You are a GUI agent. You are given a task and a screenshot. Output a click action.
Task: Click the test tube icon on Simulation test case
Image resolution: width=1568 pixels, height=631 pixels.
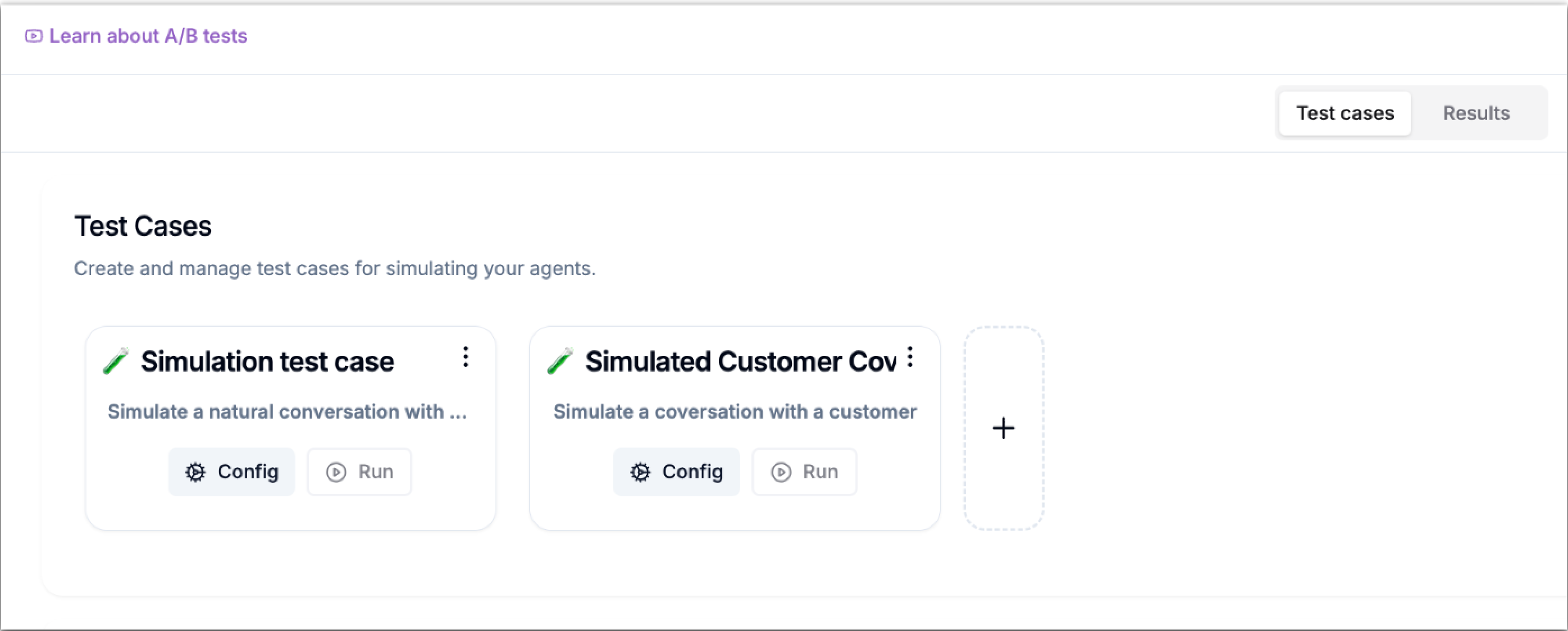116,361
